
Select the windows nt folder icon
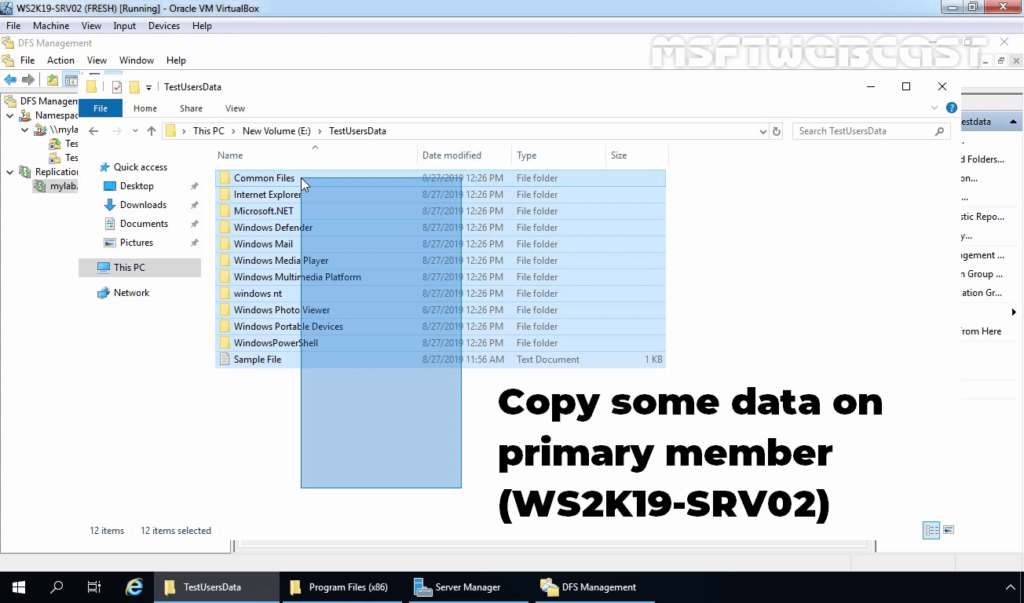(225, 293)
